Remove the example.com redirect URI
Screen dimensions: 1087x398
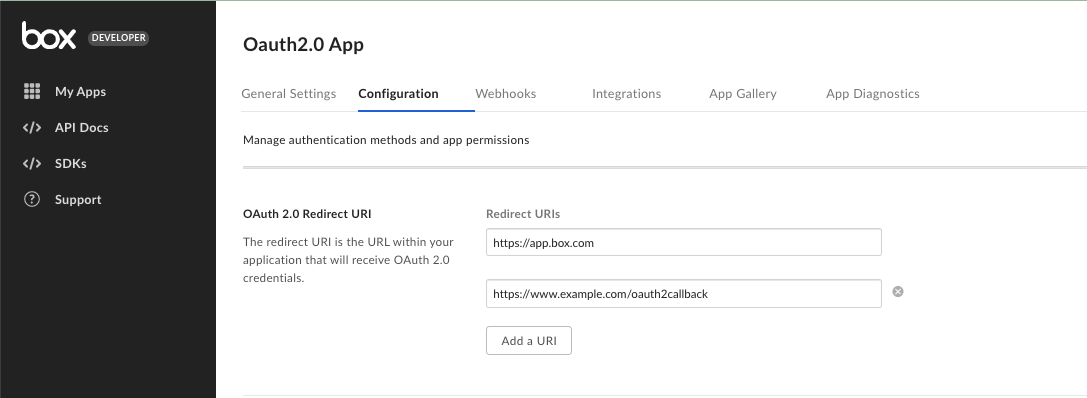point(898,292)
